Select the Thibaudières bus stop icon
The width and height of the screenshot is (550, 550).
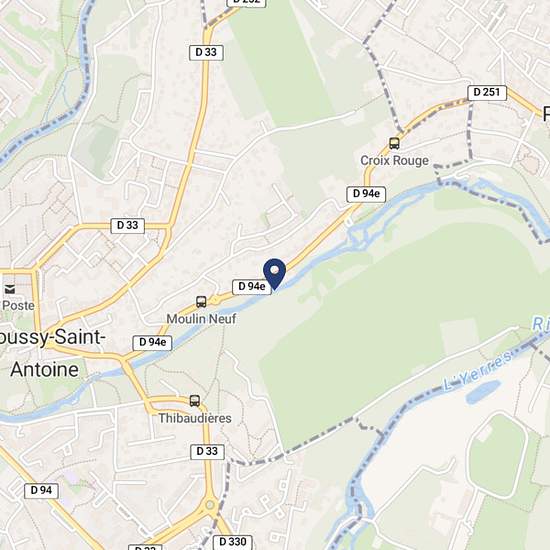[x=195, y=401]
